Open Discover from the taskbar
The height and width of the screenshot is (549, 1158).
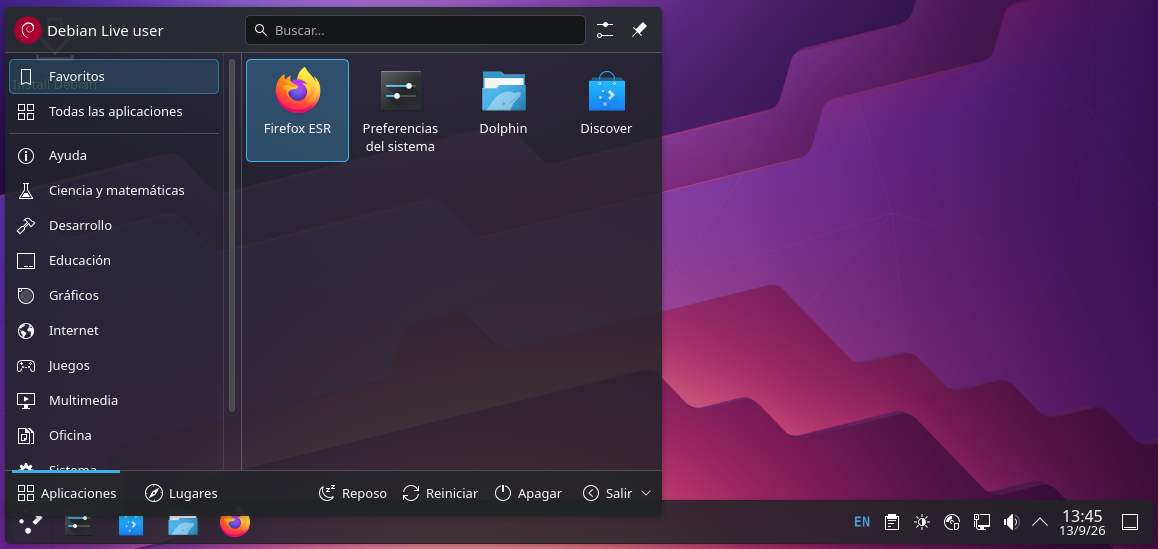click(x=131, y=524)
